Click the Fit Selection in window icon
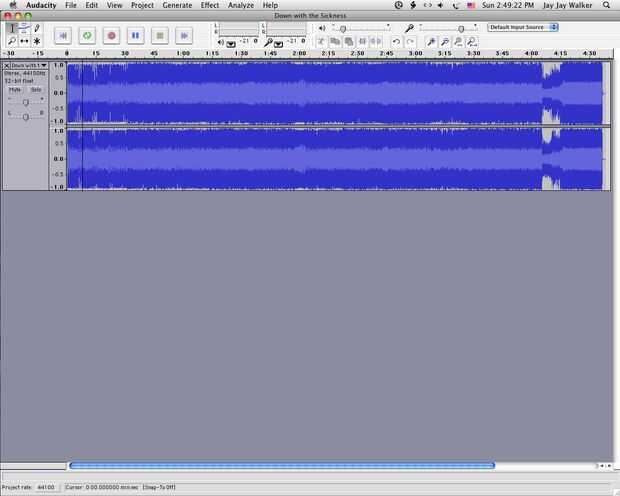The image size is (620, 496). [x=458, y=41]
